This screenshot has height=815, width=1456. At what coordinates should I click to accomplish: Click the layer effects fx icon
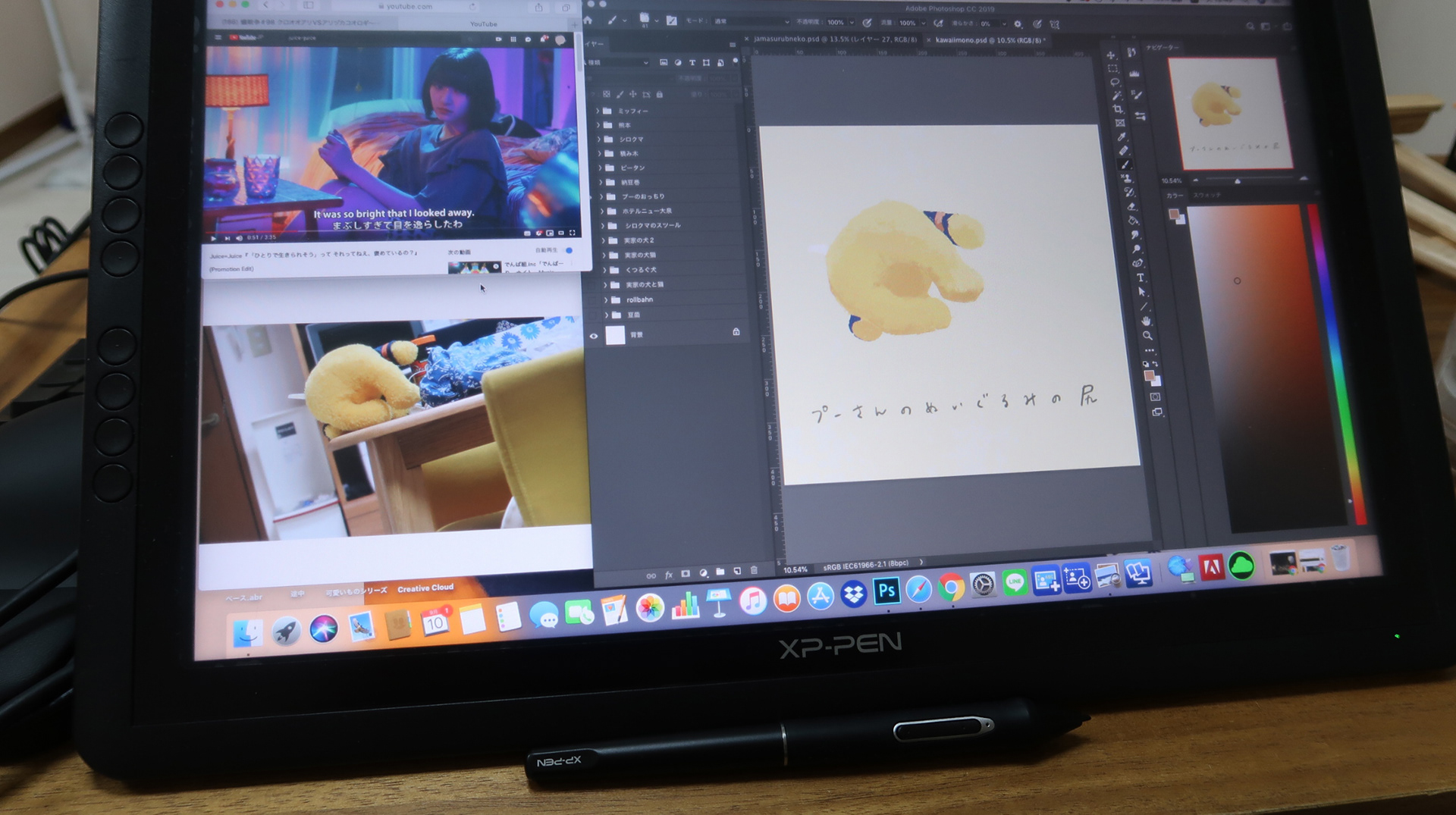tap(669, 575)
